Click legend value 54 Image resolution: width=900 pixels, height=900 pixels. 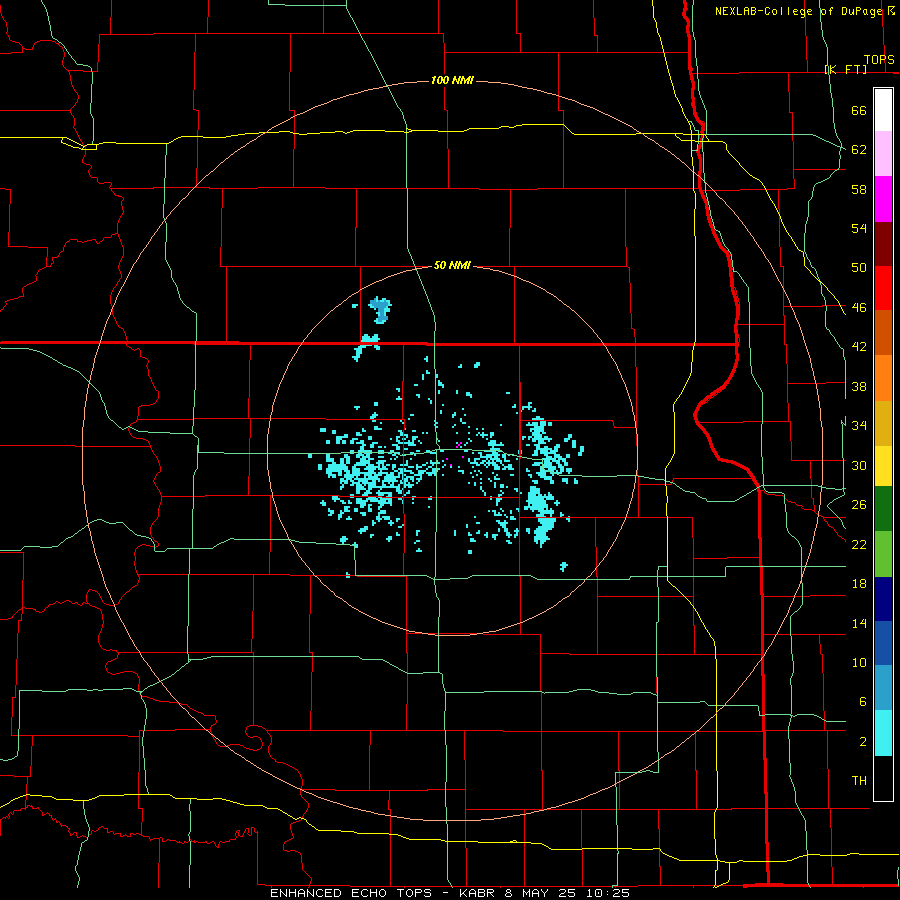point(859,228)
